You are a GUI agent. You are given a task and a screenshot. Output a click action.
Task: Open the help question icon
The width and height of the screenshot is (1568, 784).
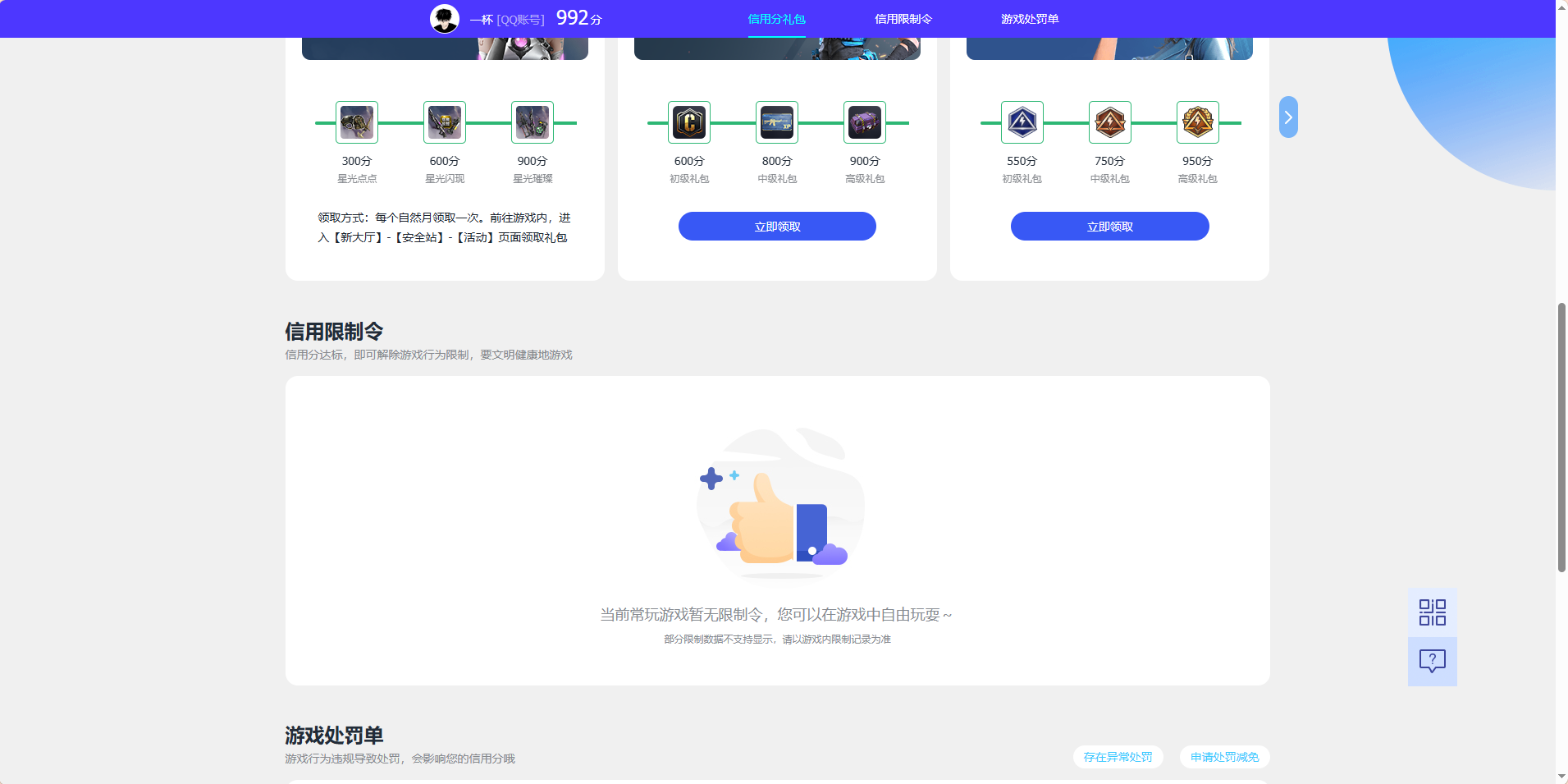click(1432, 661)
